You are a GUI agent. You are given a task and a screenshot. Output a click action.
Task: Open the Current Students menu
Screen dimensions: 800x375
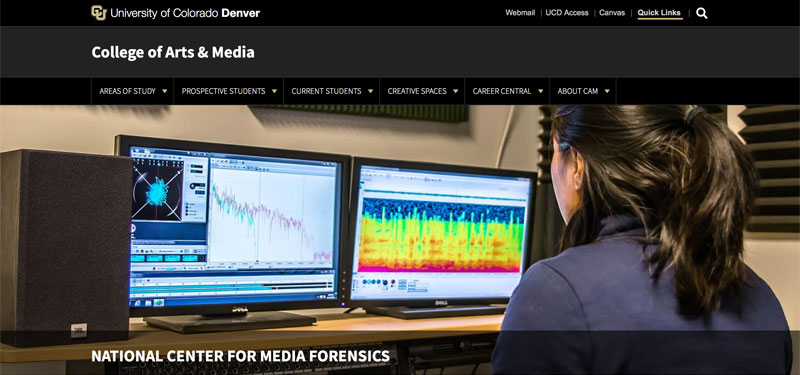click(x=327, y=91)
